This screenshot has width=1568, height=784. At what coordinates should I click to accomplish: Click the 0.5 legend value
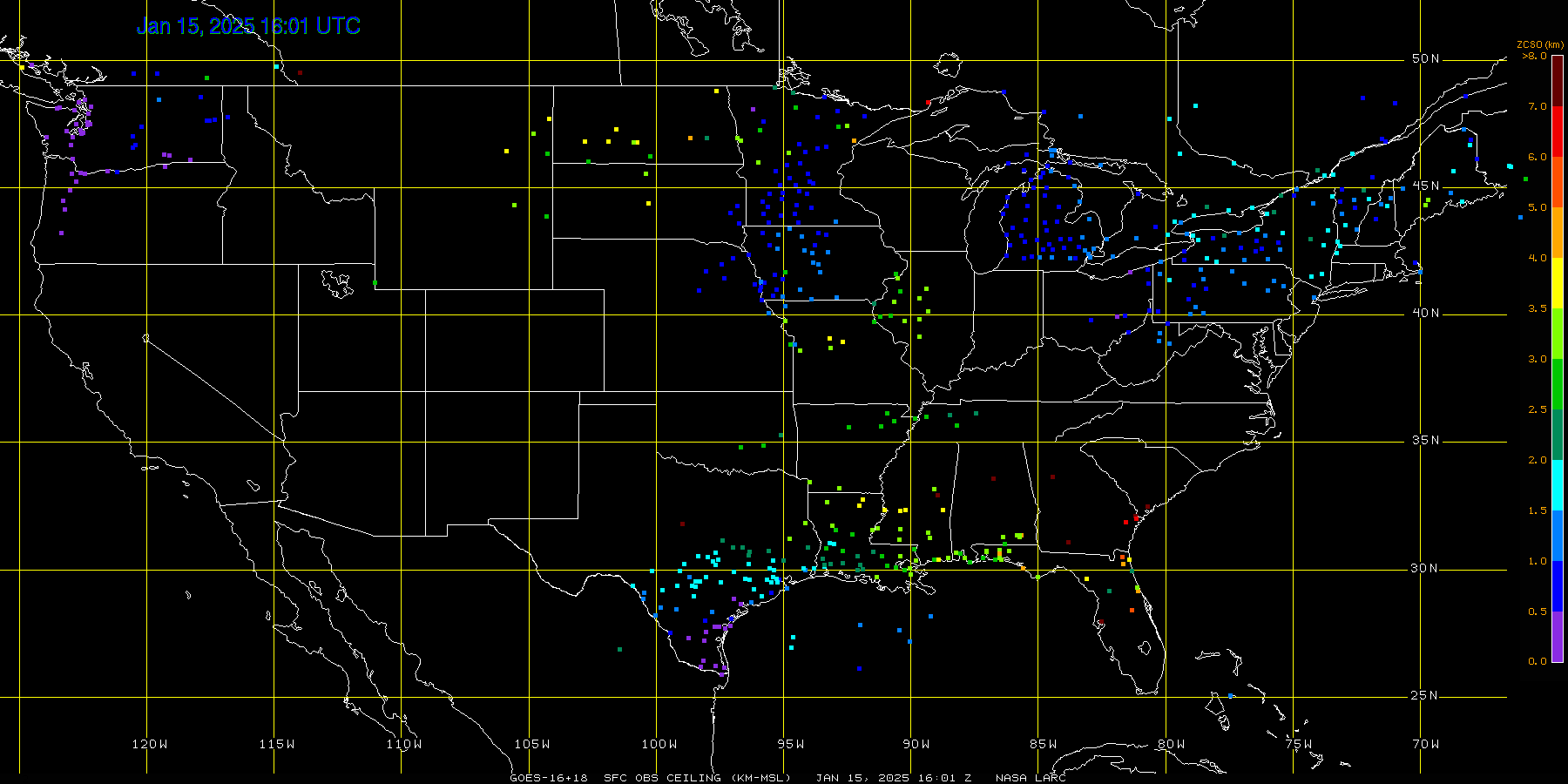(1538, 612)
